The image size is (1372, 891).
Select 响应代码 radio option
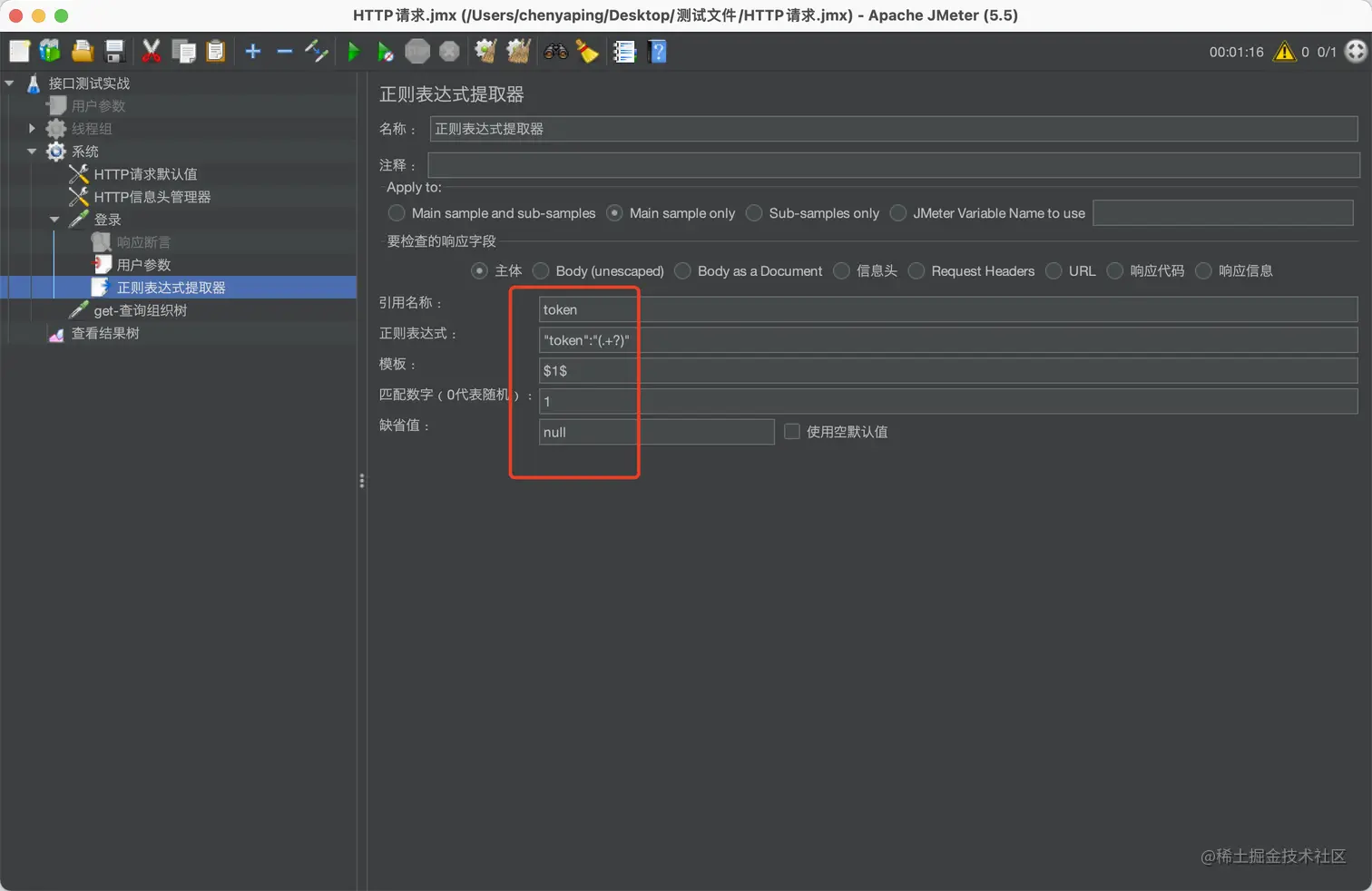[x=1115, y=271]
